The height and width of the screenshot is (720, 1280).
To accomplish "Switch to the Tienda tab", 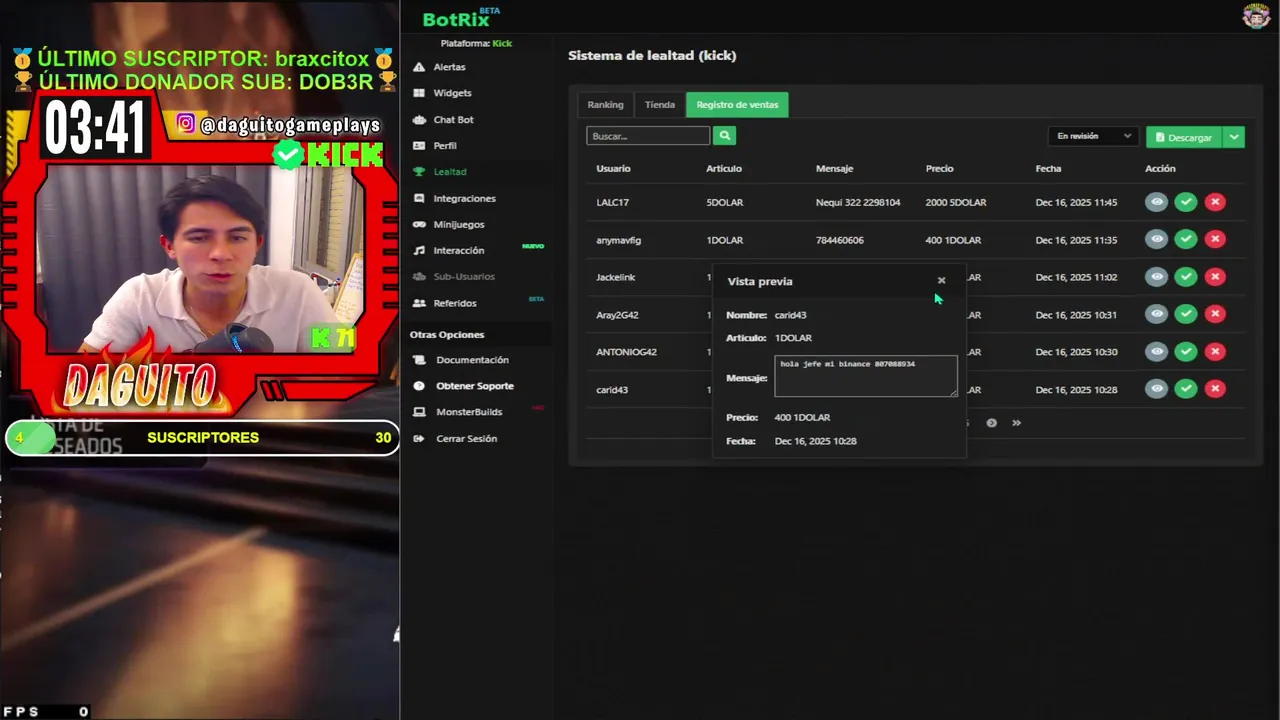I will point(659,105).
